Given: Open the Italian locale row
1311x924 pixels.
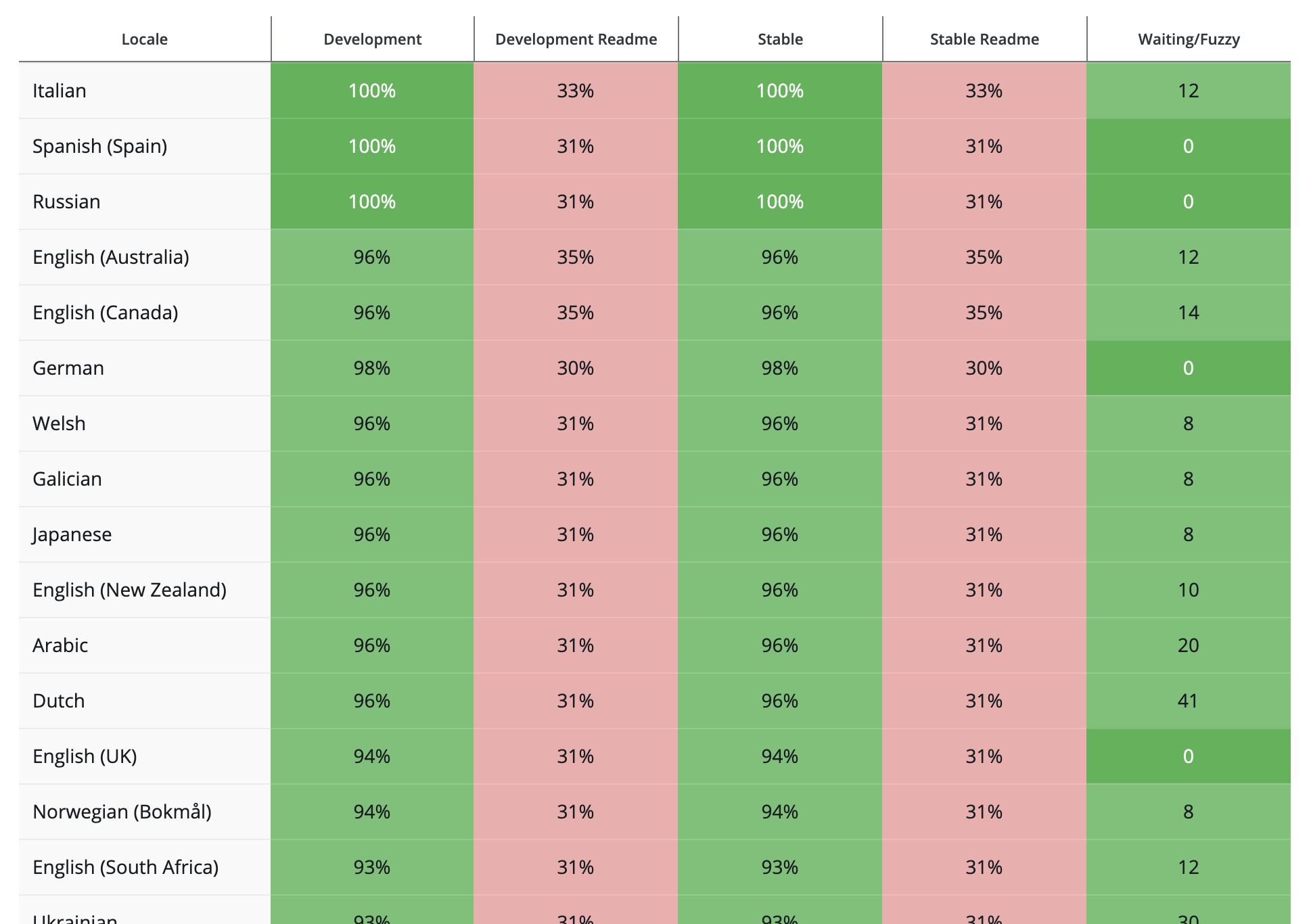Looking at the screenshot, I should tap(60, 91).
